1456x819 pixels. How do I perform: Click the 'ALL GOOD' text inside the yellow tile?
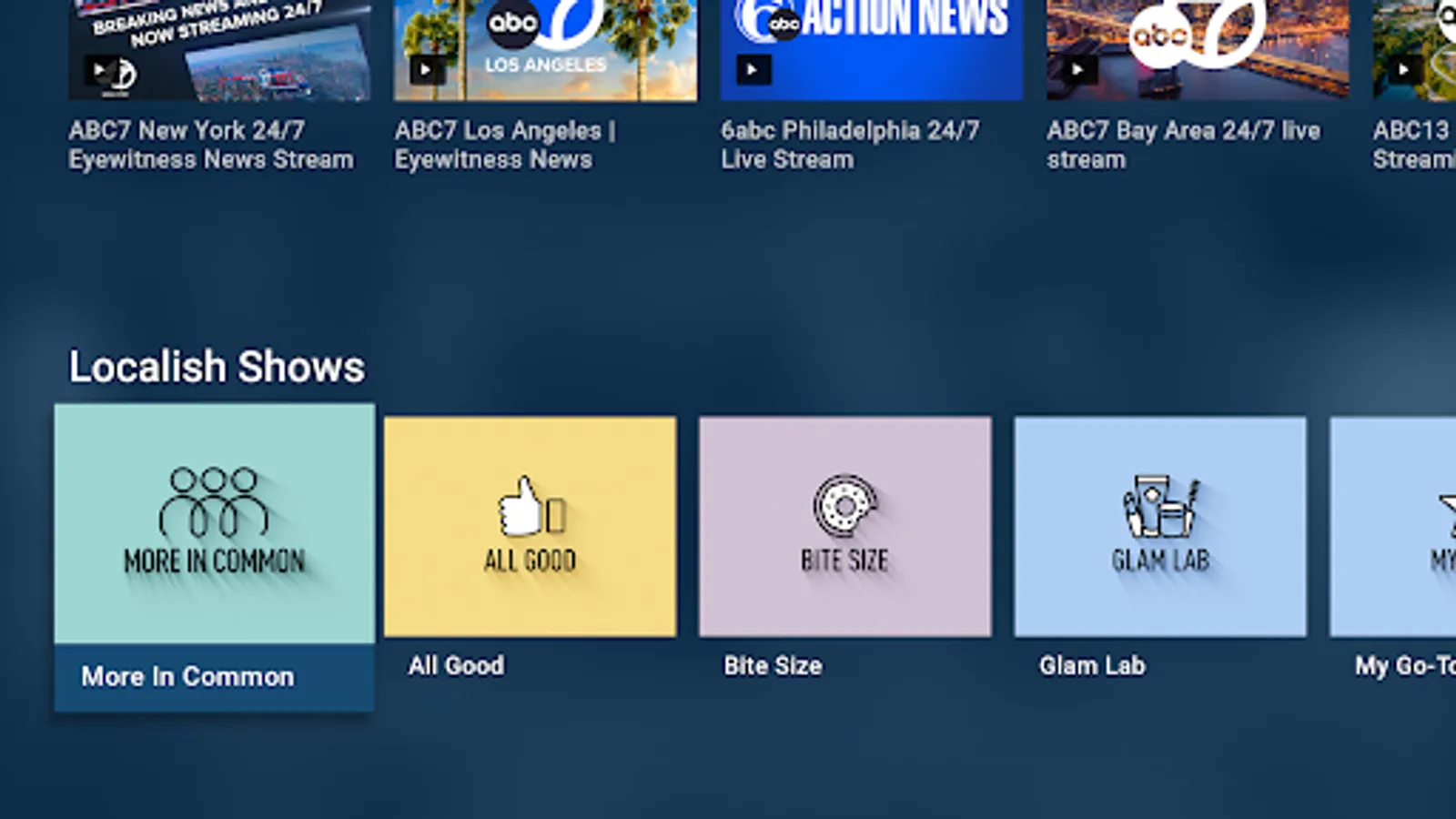click(x=530, y=561)
